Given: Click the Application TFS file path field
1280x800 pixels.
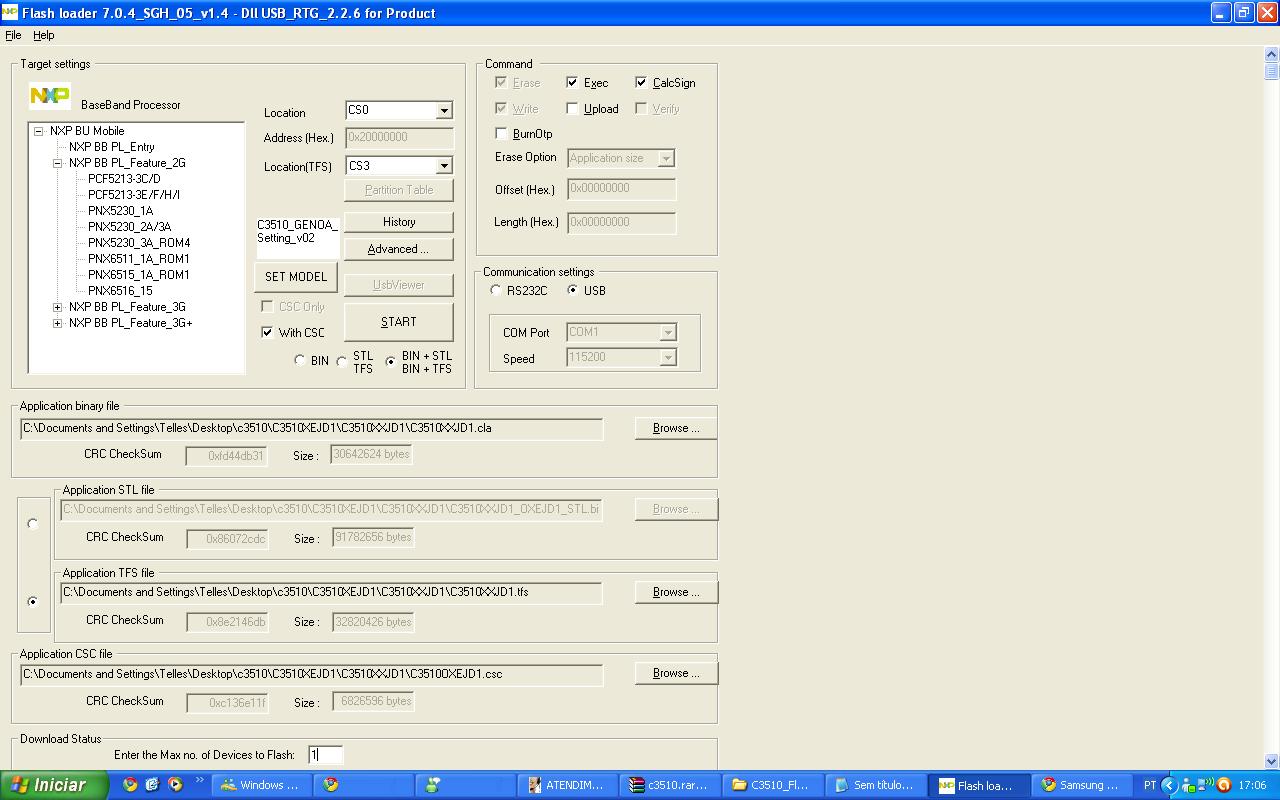Looking at the screenshot, I should (331, 592).
